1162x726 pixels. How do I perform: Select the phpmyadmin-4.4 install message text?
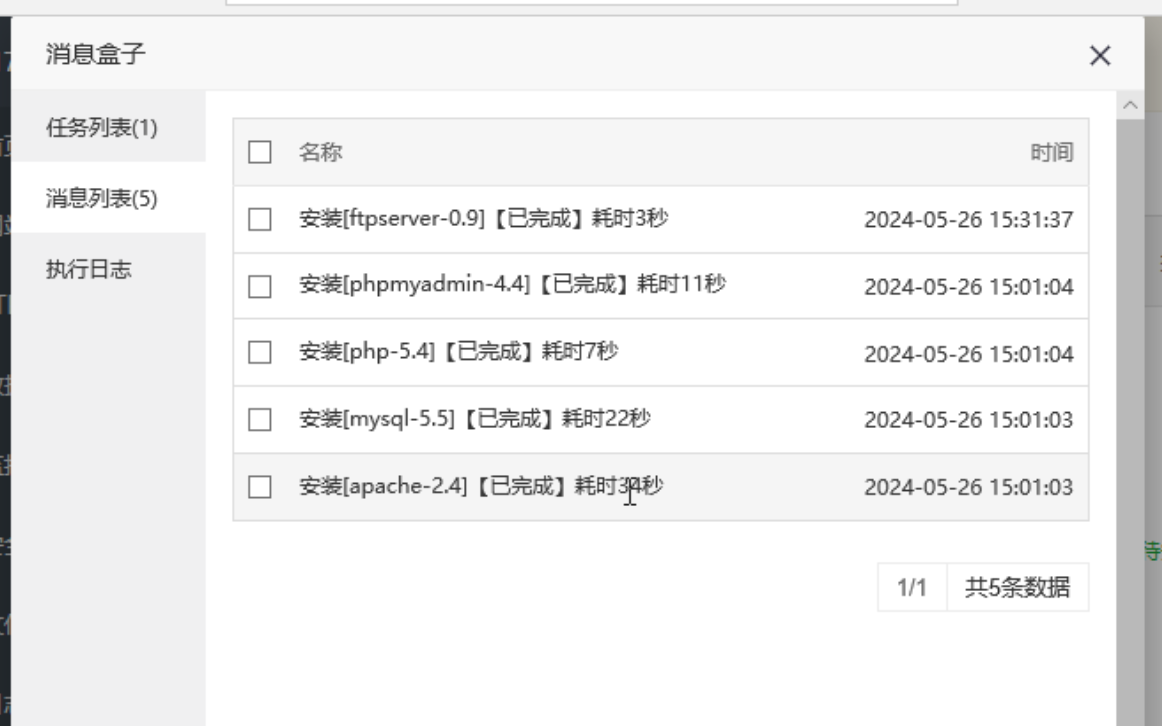click(513, 284)
